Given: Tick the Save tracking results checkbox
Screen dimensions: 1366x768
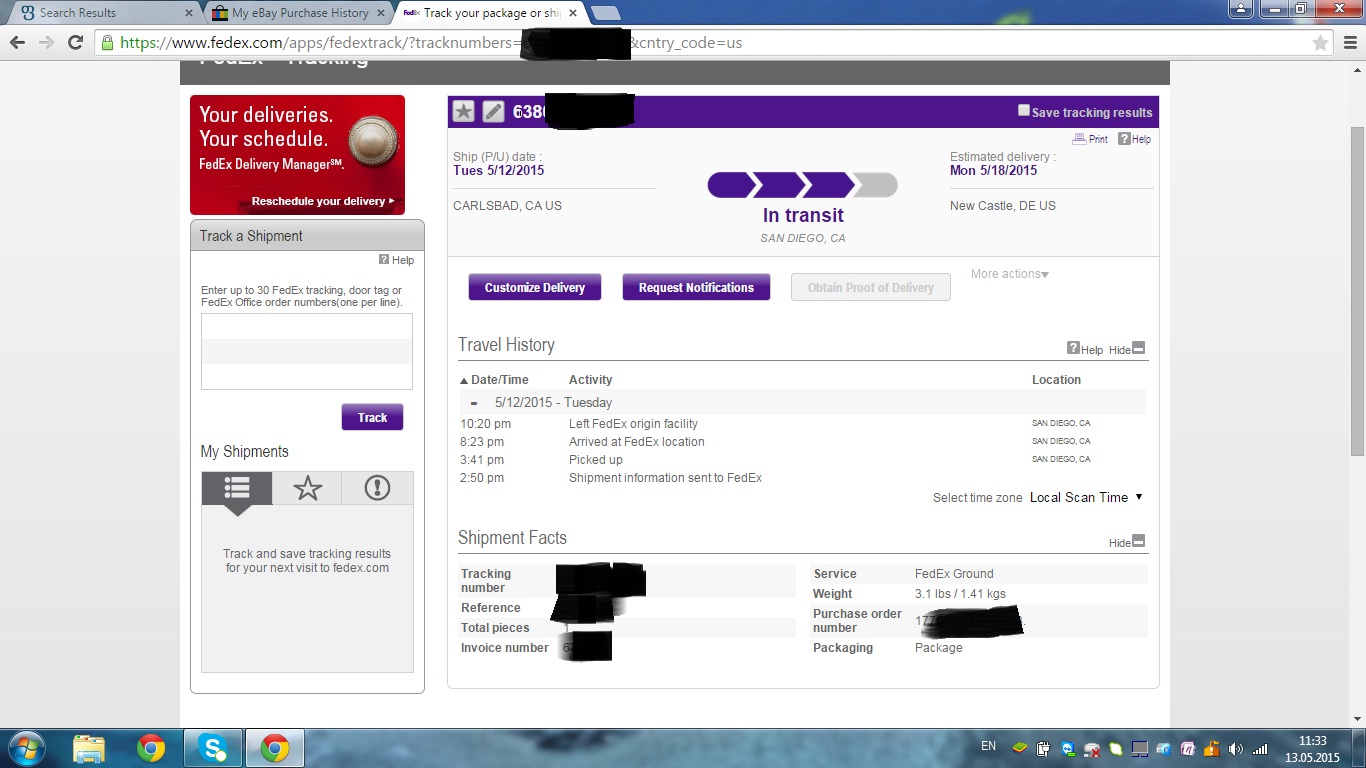Looking at the screenshot, I should (1024, 110).
